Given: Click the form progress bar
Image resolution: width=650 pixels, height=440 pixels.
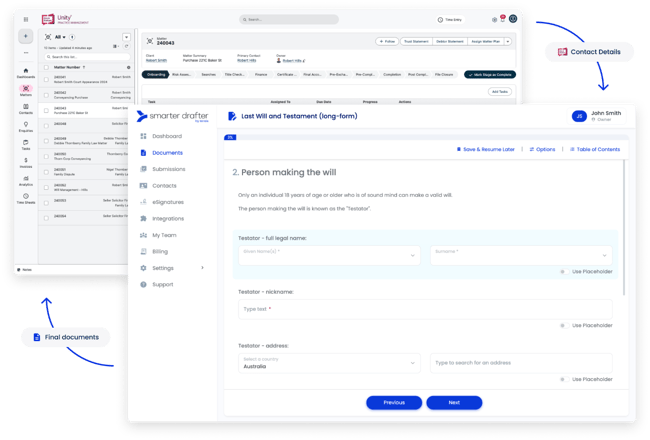Looking at the screenshot, I should click(422, 136).
